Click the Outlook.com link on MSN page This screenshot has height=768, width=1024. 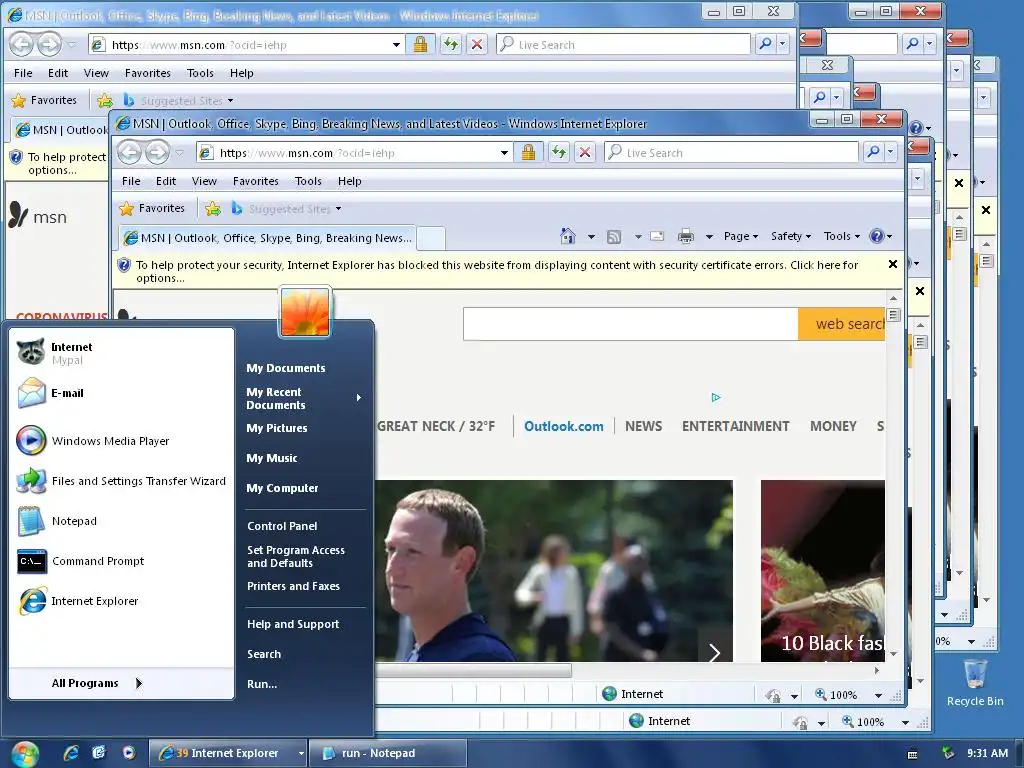tap(564, 426)
